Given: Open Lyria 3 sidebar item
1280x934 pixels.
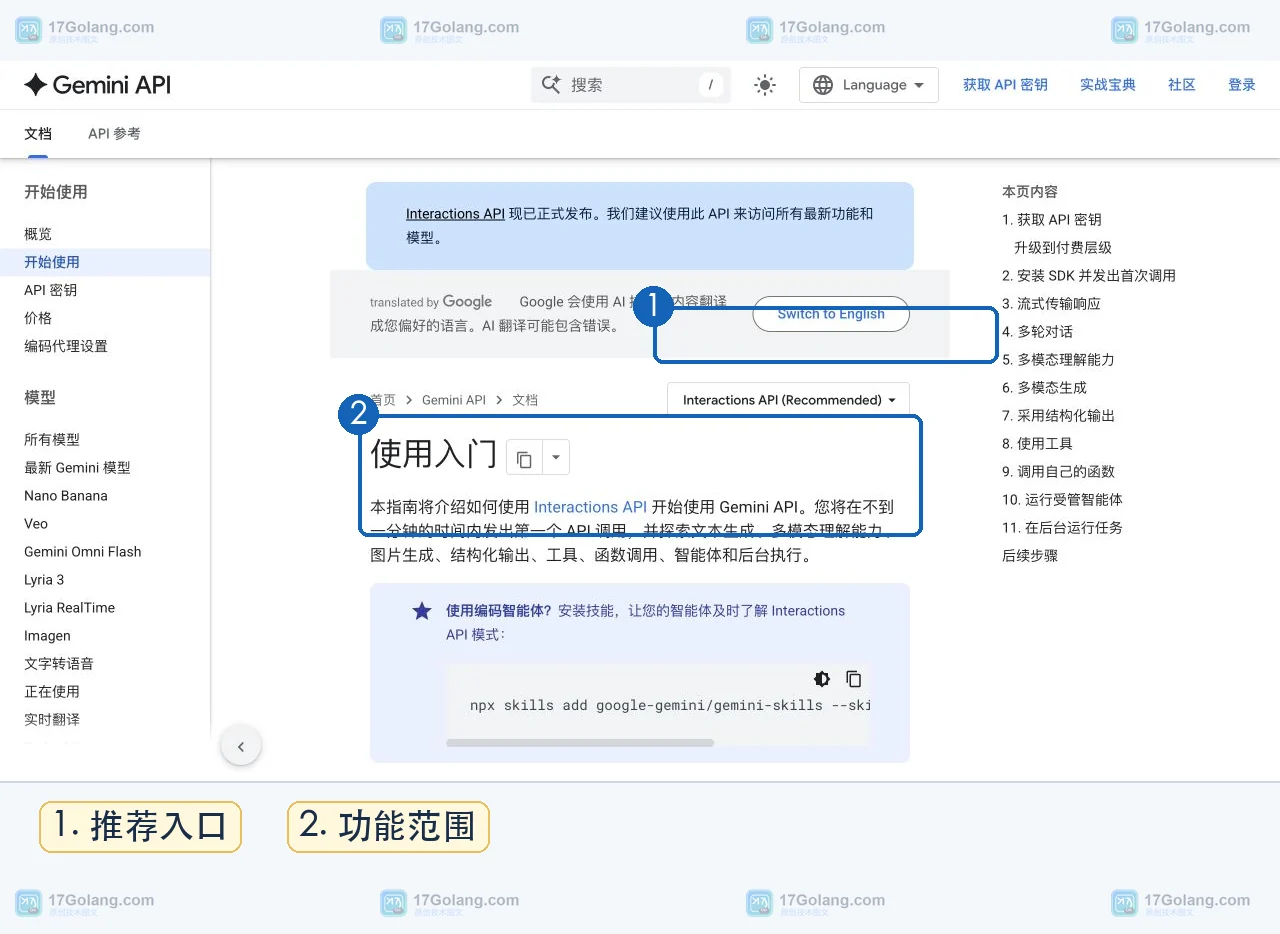Looking at the screenshot, I should [44, 580].
